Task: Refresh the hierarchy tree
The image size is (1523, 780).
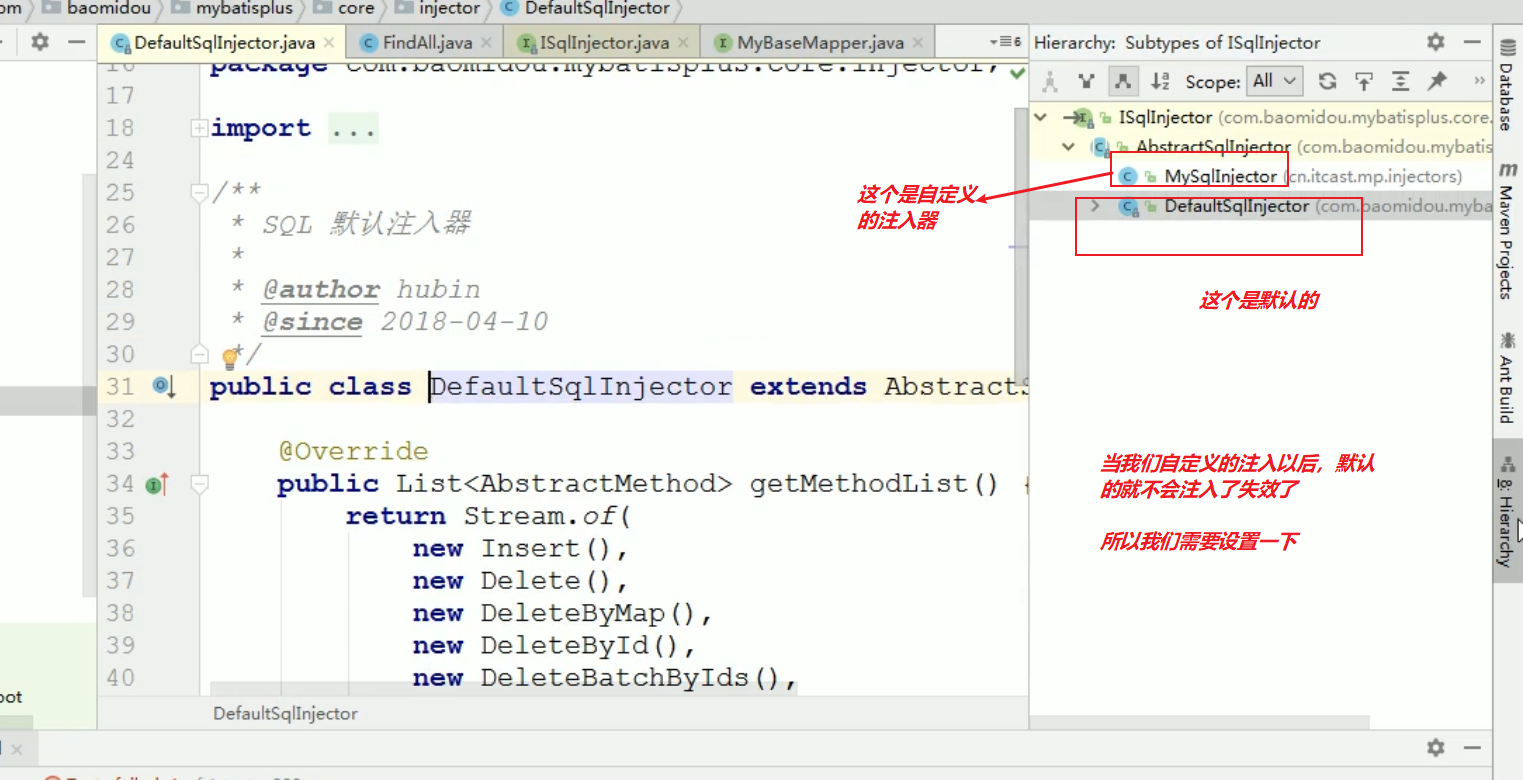Action: pyautogui.click(x=1327, y=81)
